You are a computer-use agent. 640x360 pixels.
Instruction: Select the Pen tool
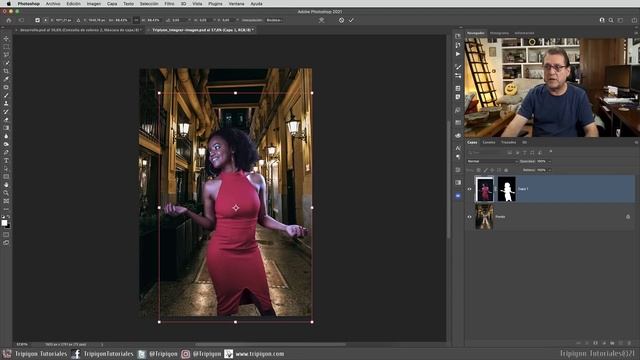(6, 152)
